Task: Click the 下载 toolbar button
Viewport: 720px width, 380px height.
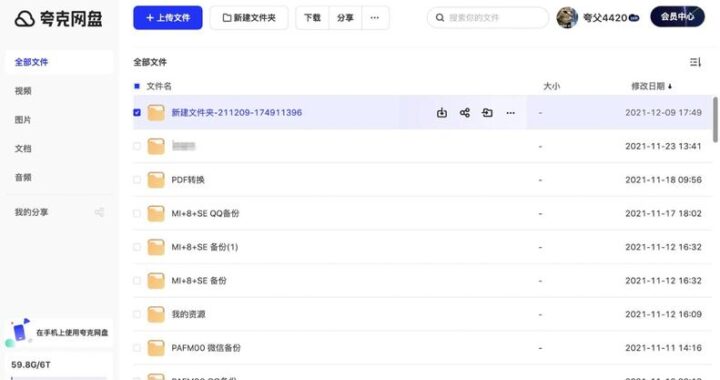Action: click(x=312, y=18)
